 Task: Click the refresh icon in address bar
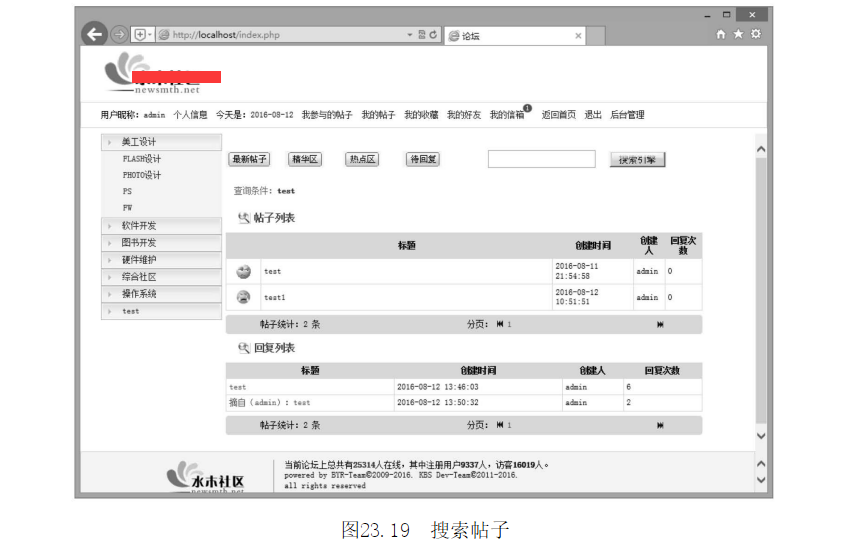coord(433,34)
